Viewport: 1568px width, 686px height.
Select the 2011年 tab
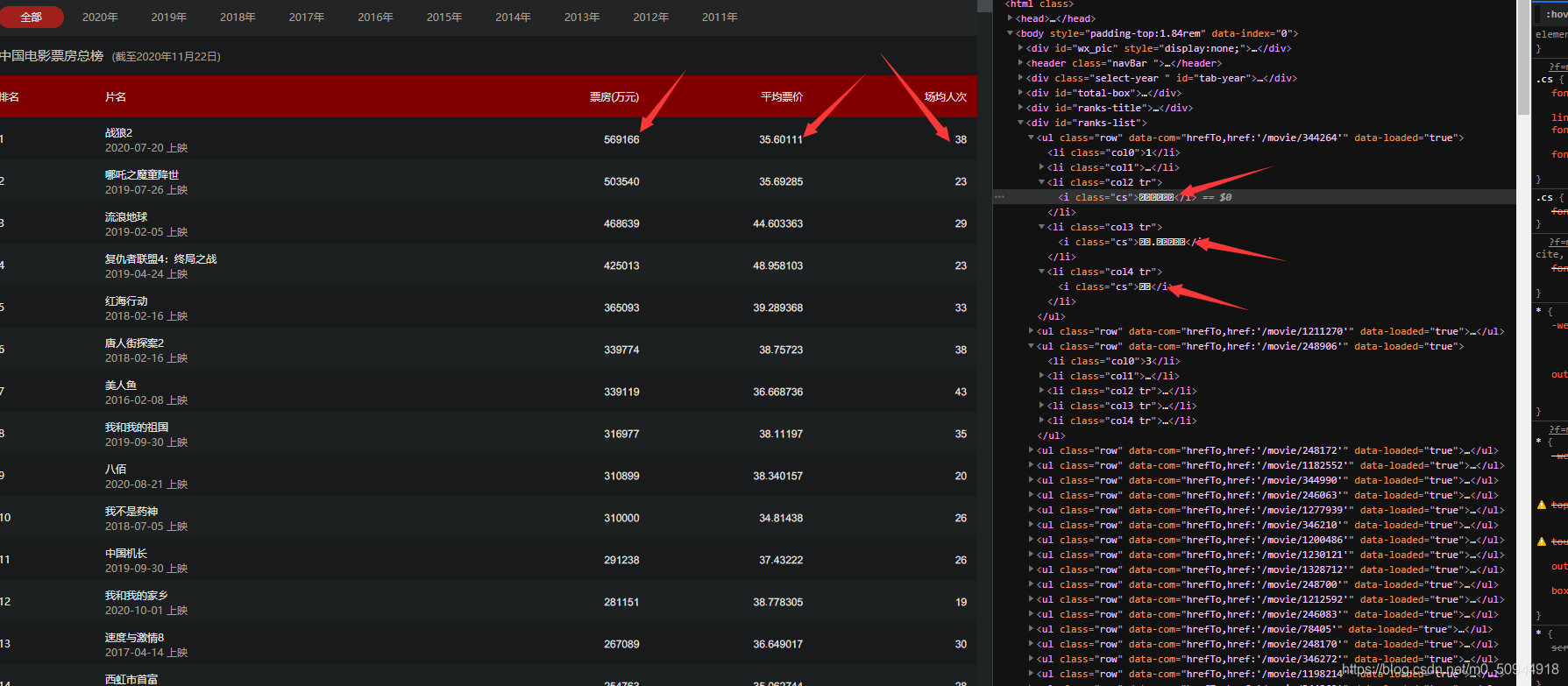coord(720,17)
